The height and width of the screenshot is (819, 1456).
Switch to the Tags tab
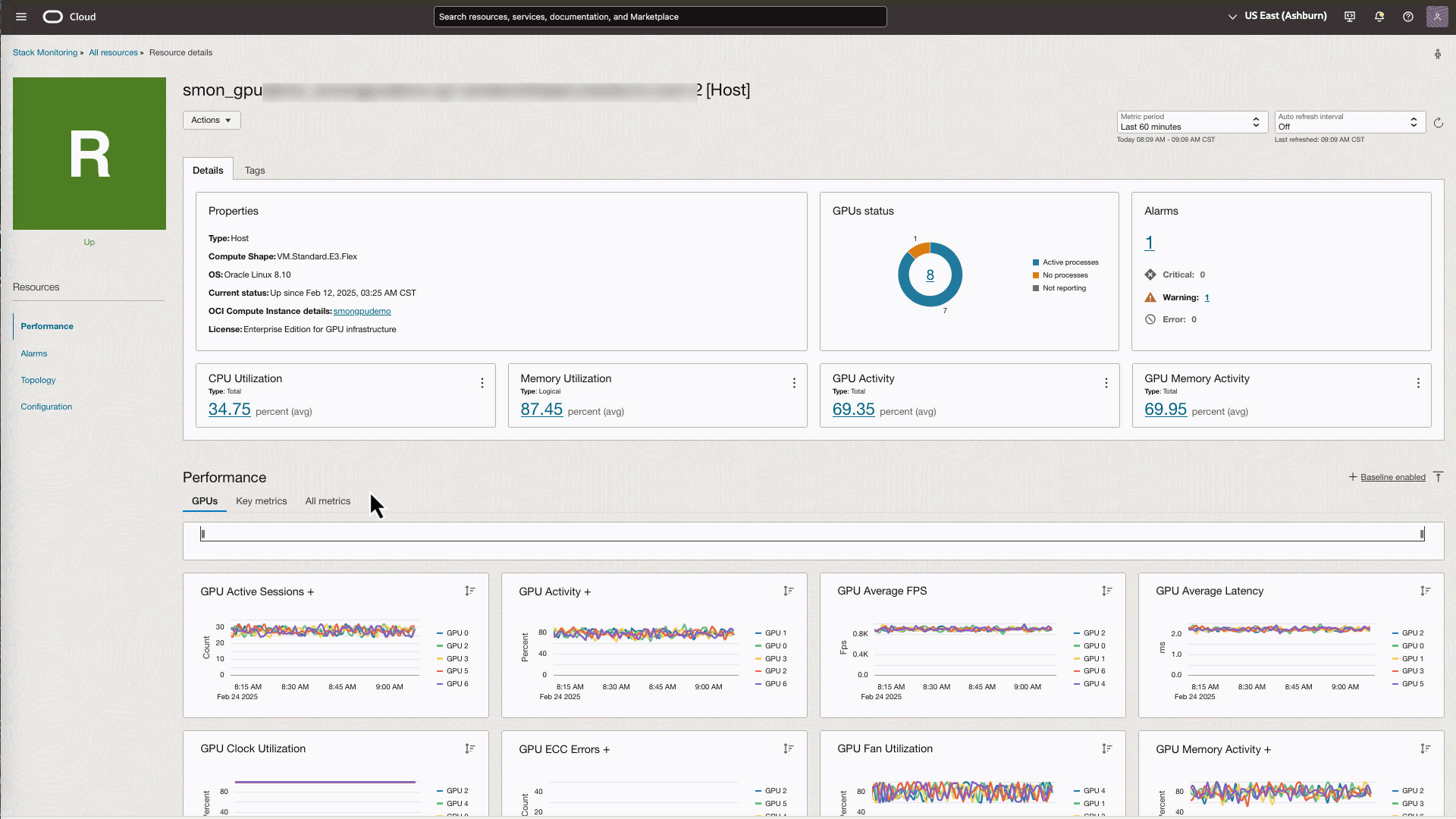coord(254,170)
